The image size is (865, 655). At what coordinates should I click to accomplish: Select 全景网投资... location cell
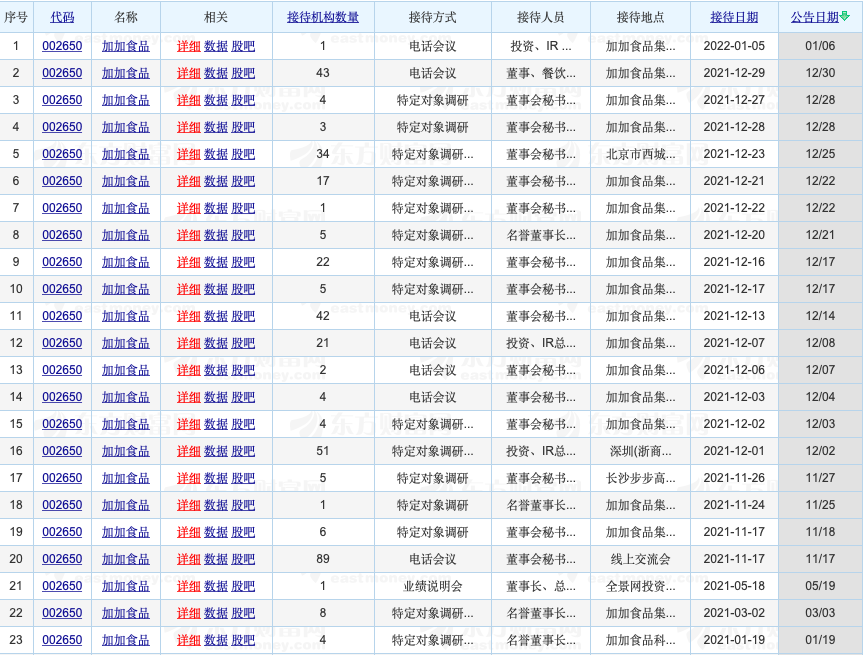(x=640, y=586)
